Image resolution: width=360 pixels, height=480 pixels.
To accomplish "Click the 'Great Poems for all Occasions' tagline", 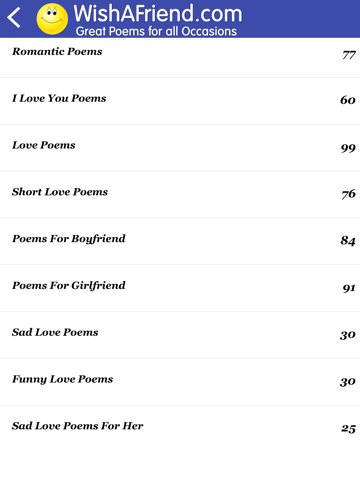I will (156, 31).
